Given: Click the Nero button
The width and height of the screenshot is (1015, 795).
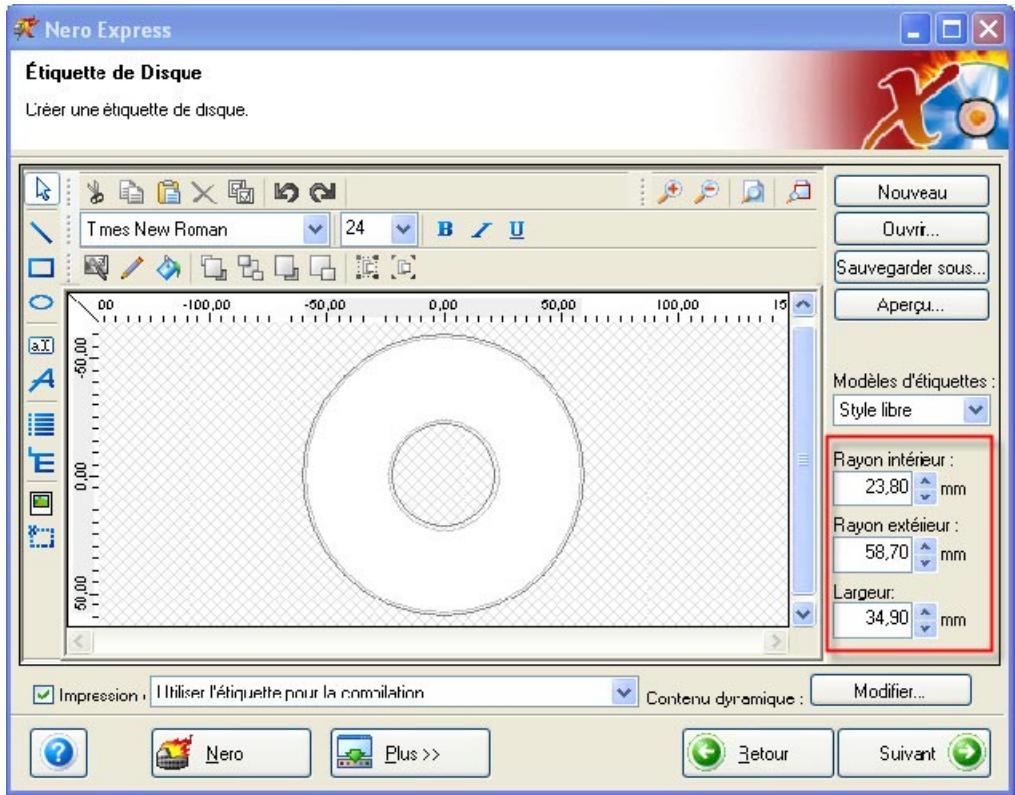Looking at the screenshot, I should pyautogui.click(x=231, y=753).
